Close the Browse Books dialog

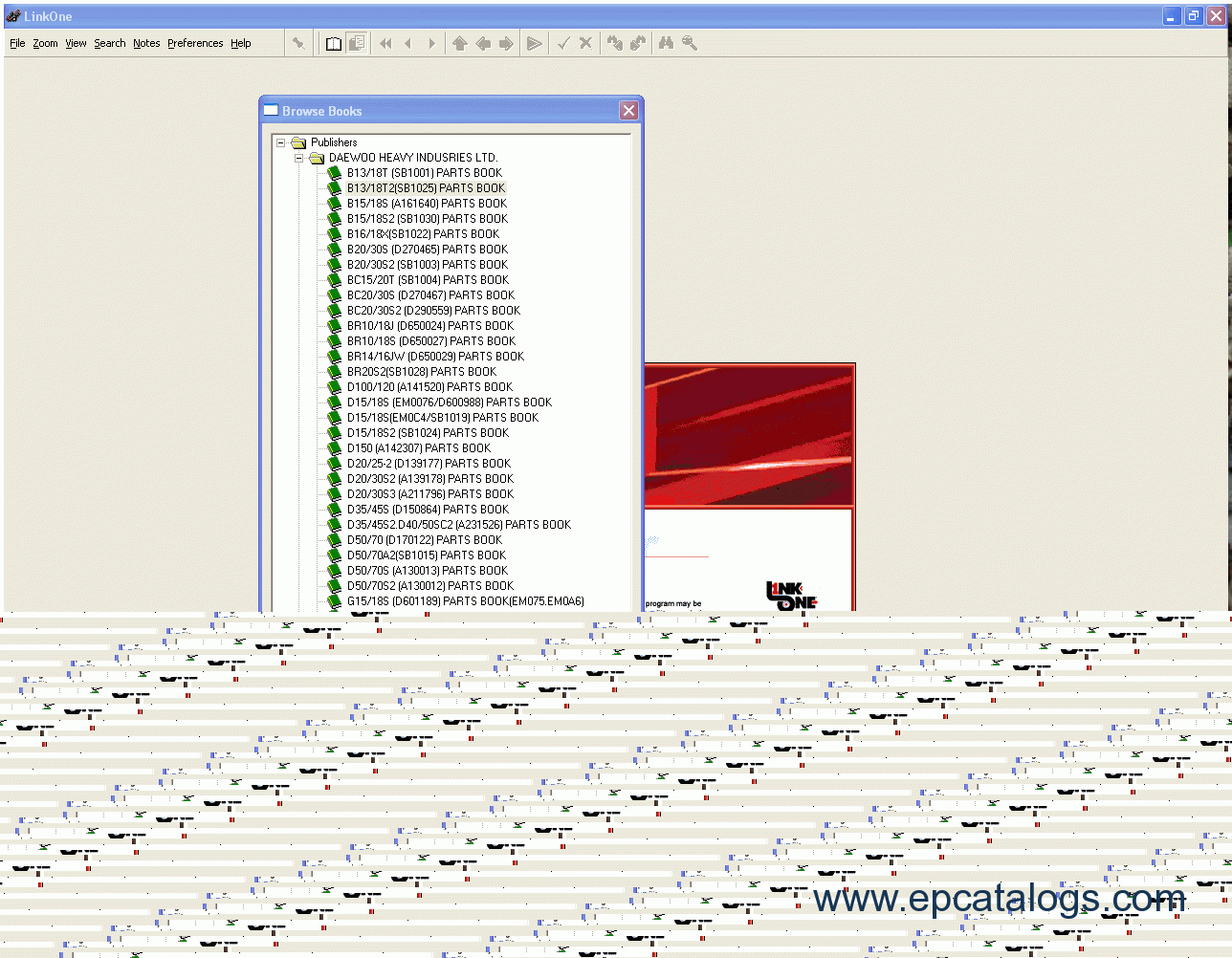point(628,111)
